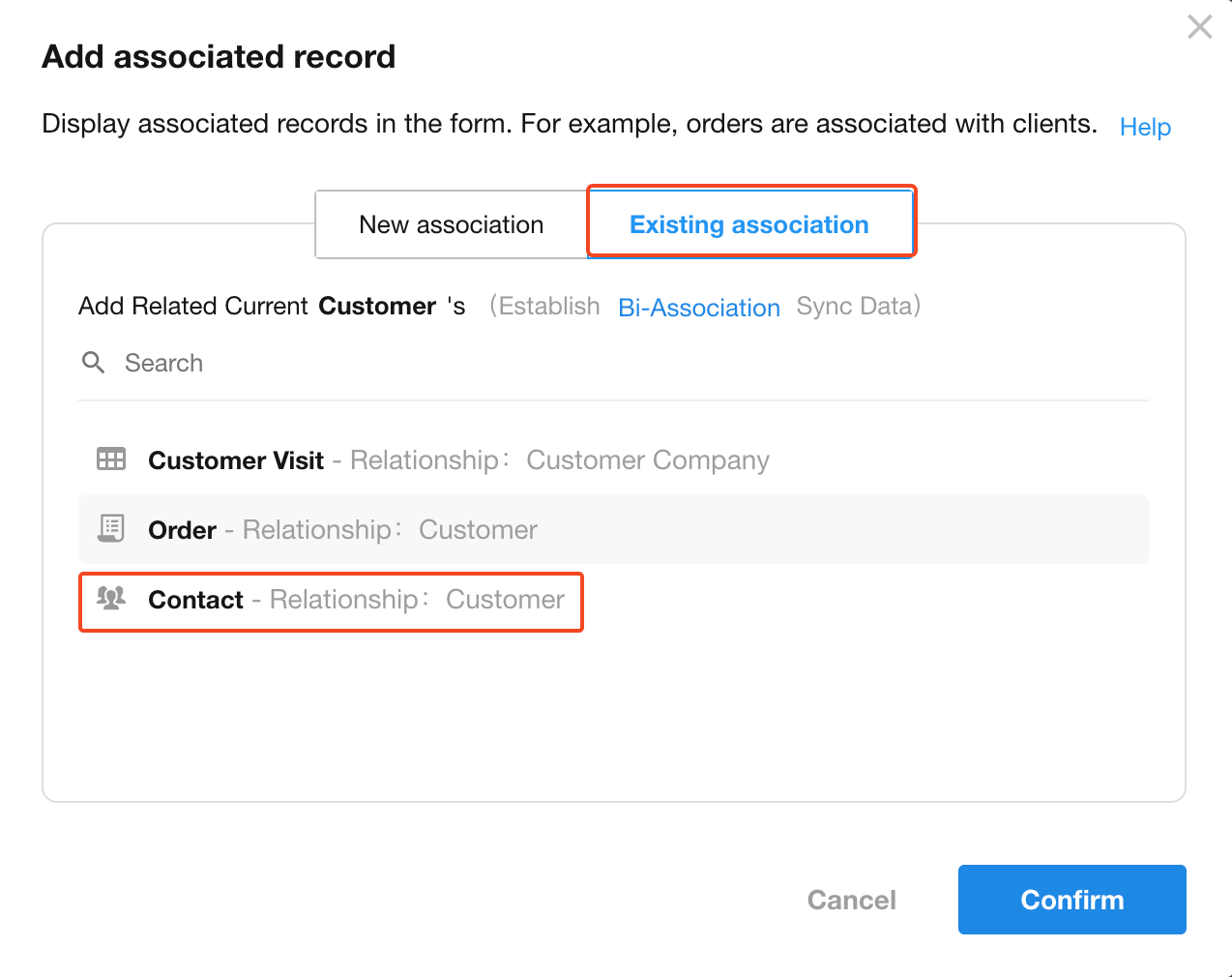This screenshot has width=1232, height=977.
Task: Open the Help link
Action: (1145, 127)
